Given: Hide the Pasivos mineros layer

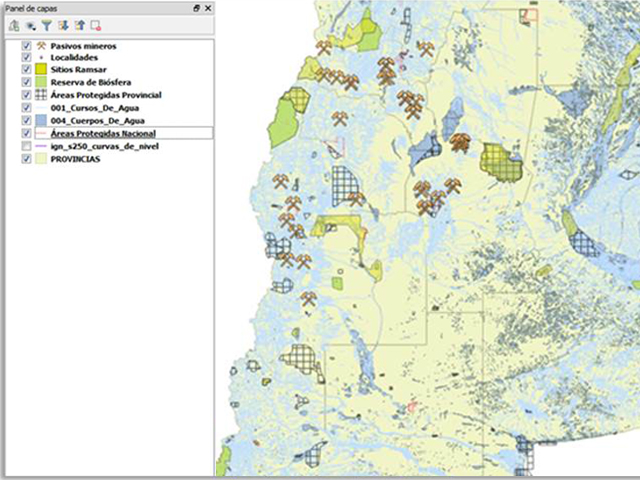Looking at the screenshot, I should tap(27, 46).
